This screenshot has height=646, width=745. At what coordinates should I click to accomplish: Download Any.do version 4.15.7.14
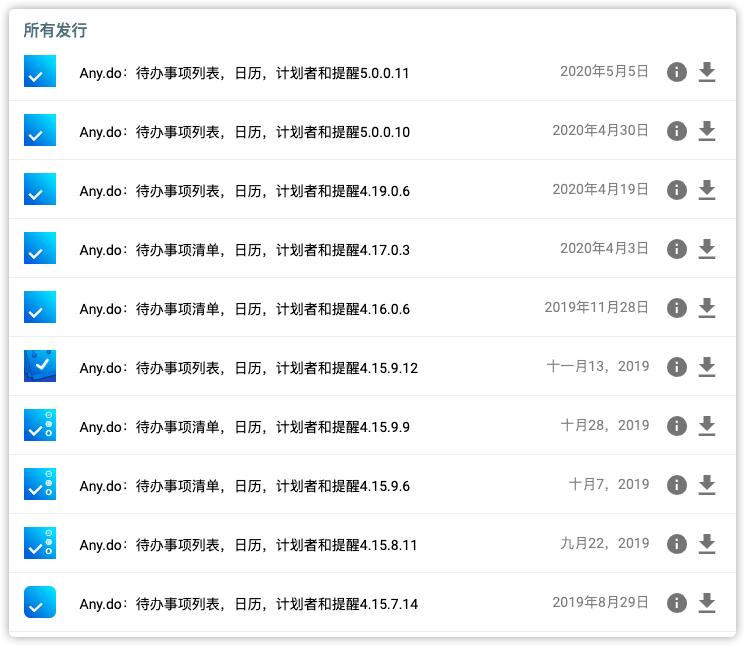point(707,603)
